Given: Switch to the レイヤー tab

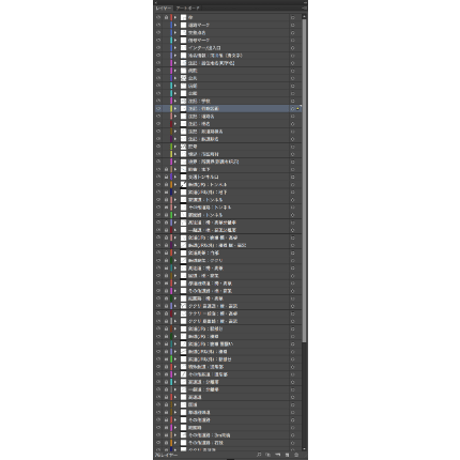Looking at the screenshot, I should click(x=163, y=8).
